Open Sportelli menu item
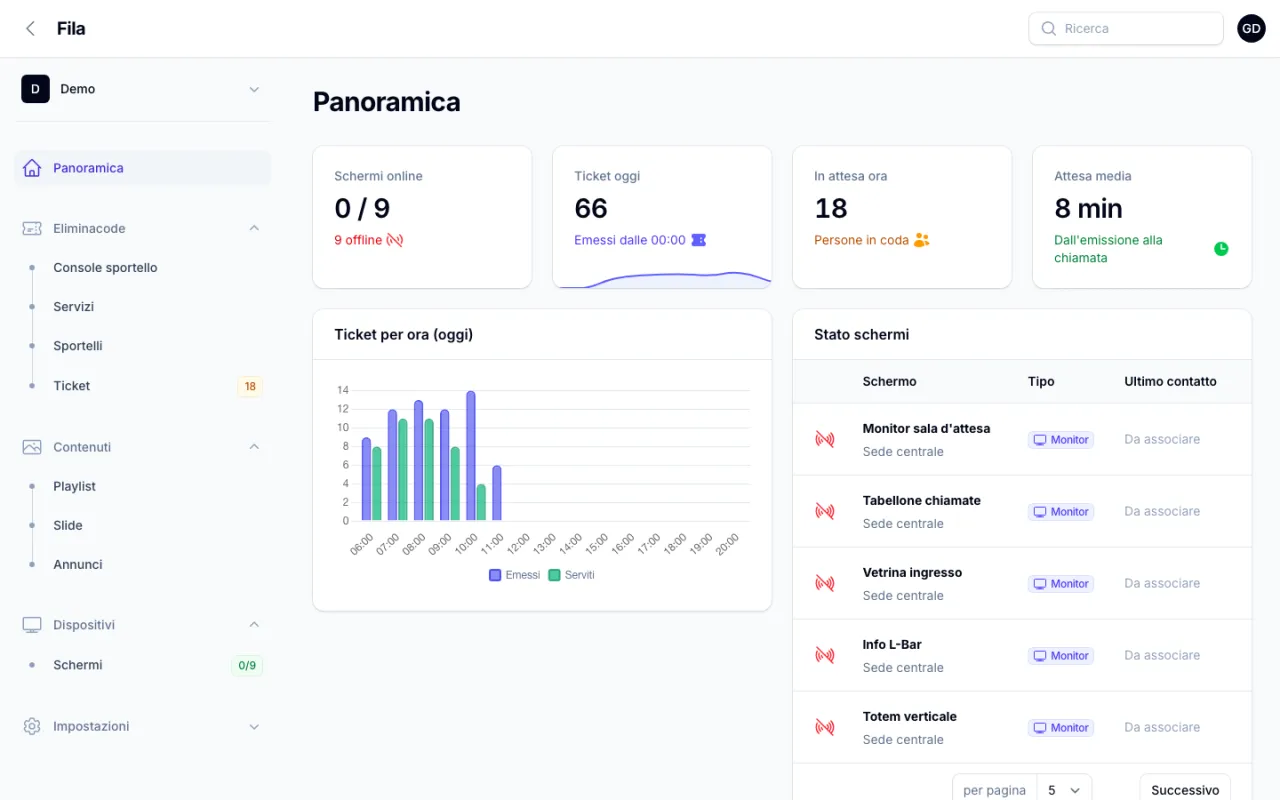This screenshot has height=800, width=1280. pyautogui.click(x=142, y=346)
